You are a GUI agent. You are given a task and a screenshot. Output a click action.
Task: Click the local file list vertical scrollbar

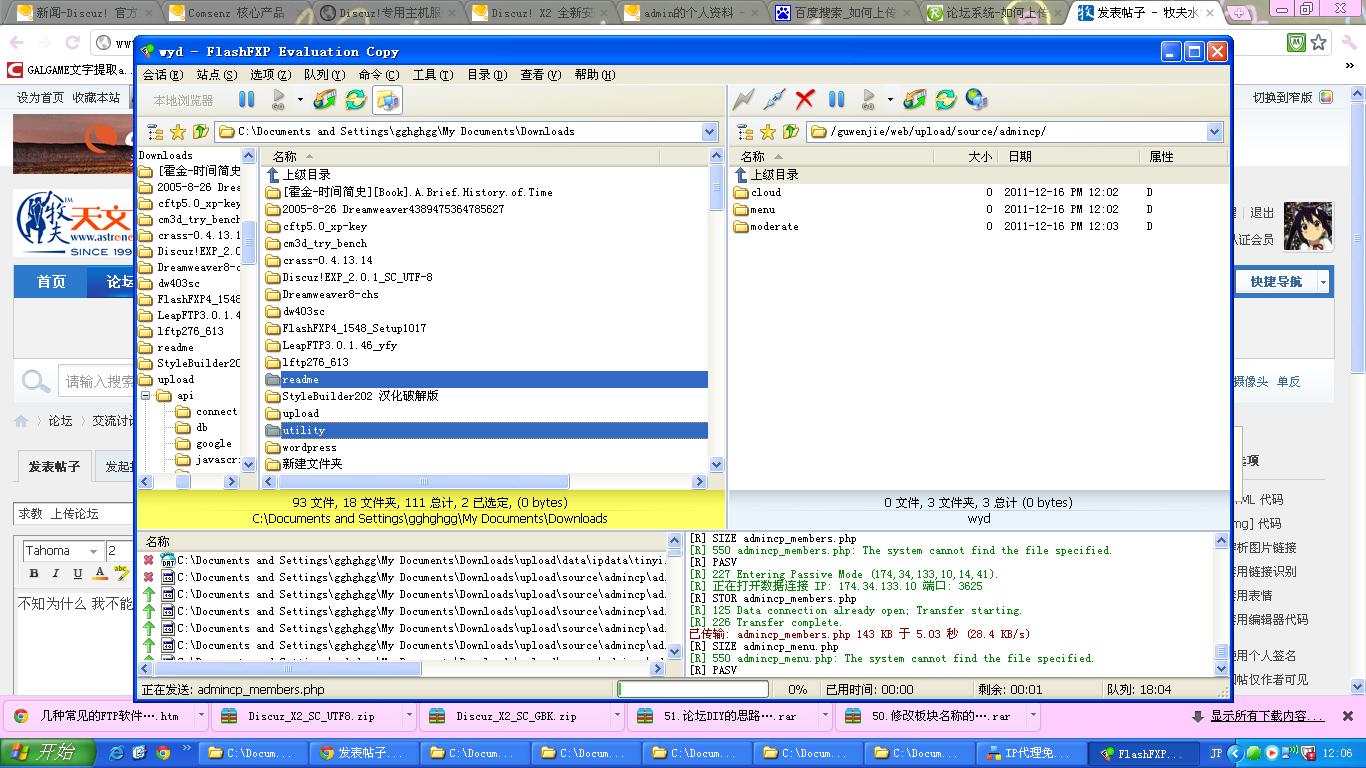[716, 310]
